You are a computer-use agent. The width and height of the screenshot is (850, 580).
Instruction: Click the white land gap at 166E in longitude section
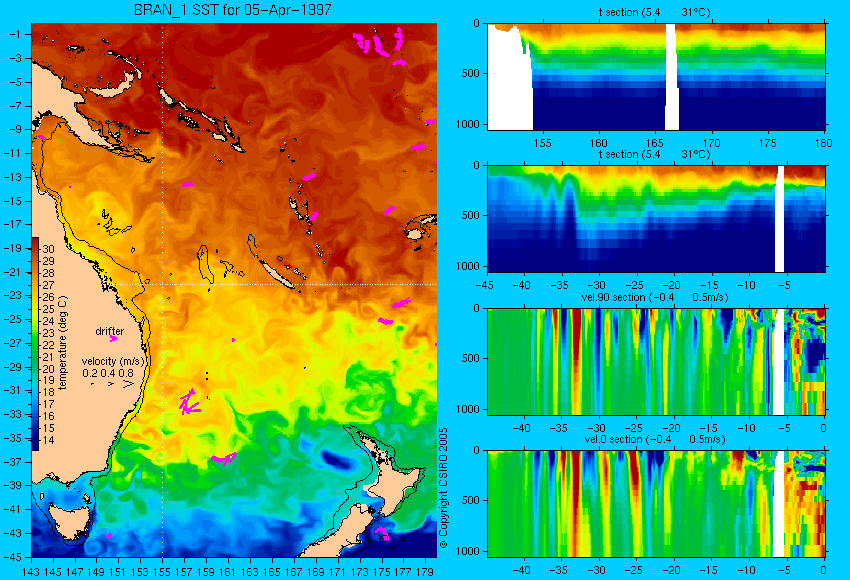(672, 76)
